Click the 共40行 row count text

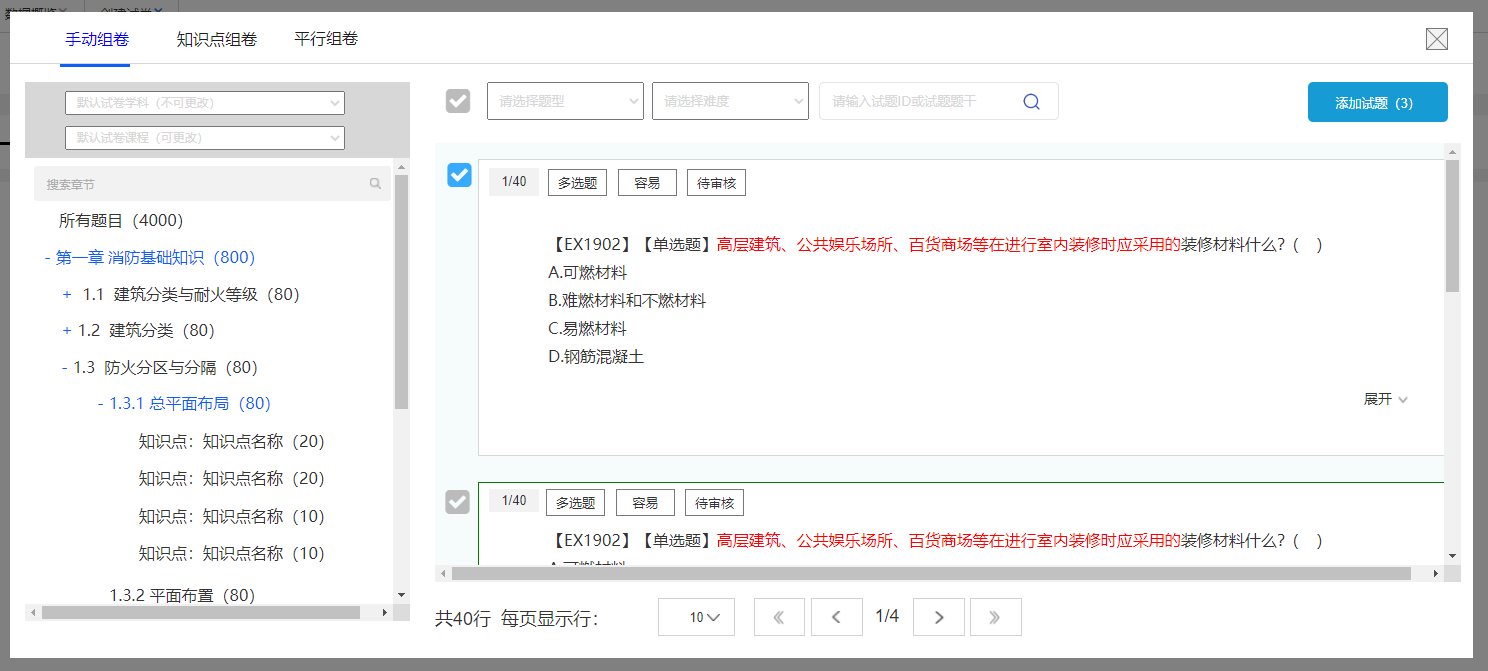pos(463,618)
